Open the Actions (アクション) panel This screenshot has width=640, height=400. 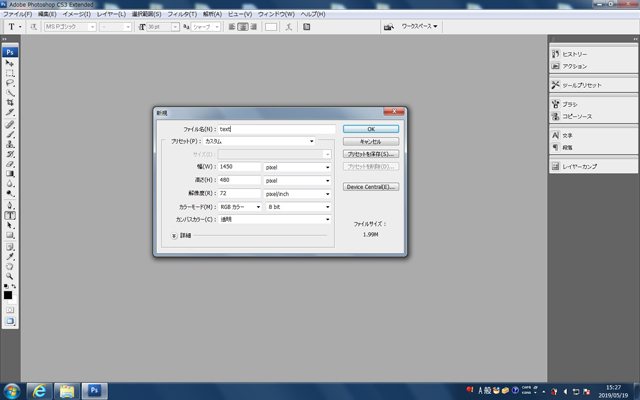[x=574, y=65]
